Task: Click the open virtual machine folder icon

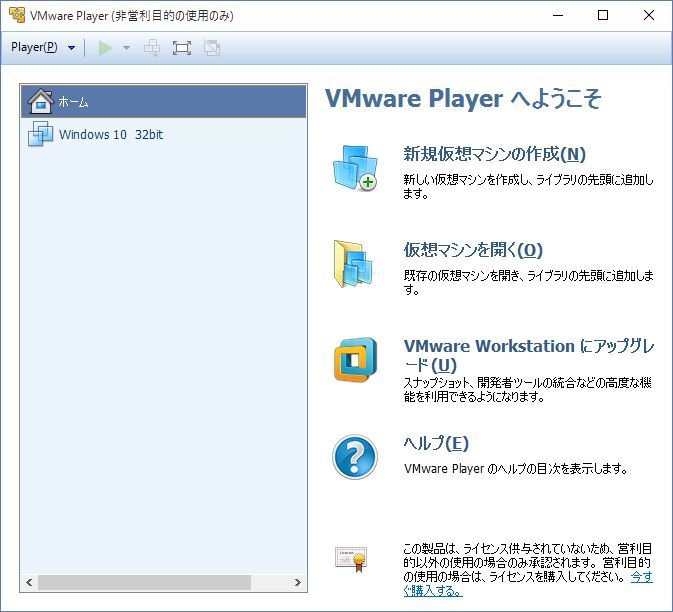Action: (354, 265)
